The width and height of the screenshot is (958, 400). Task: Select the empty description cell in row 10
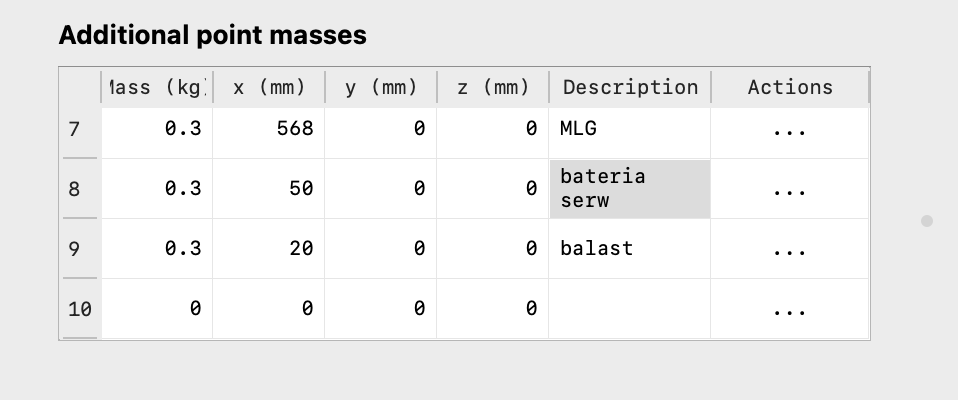629,309
